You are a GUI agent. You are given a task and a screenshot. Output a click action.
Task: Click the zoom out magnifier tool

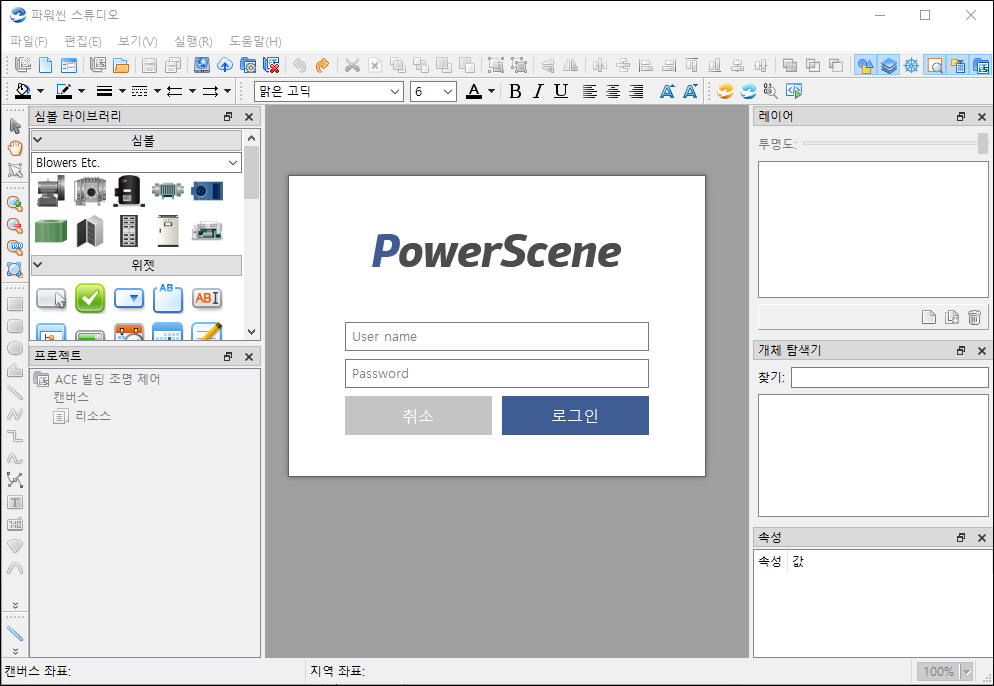pyautogui.click(x=15, y=226)
